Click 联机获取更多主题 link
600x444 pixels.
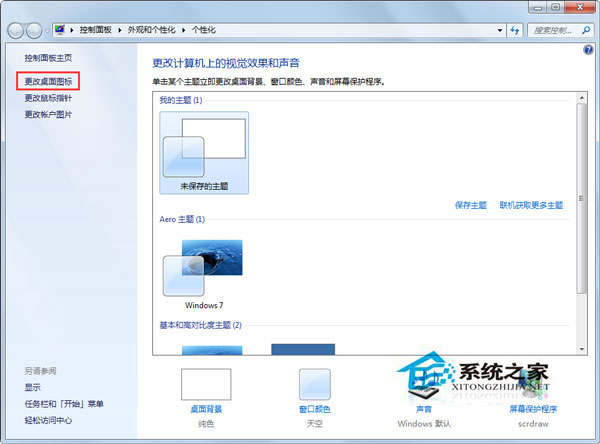531,205
